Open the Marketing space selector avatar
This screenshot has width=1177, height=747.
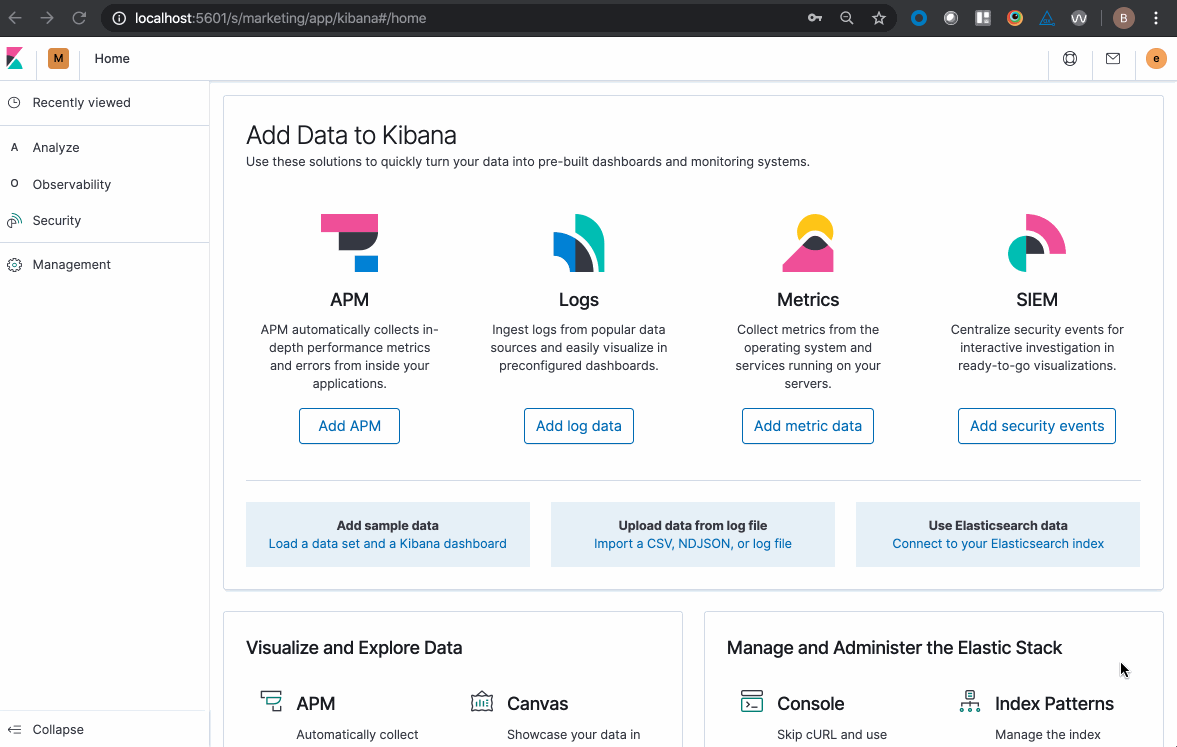(x=59, y=58)
